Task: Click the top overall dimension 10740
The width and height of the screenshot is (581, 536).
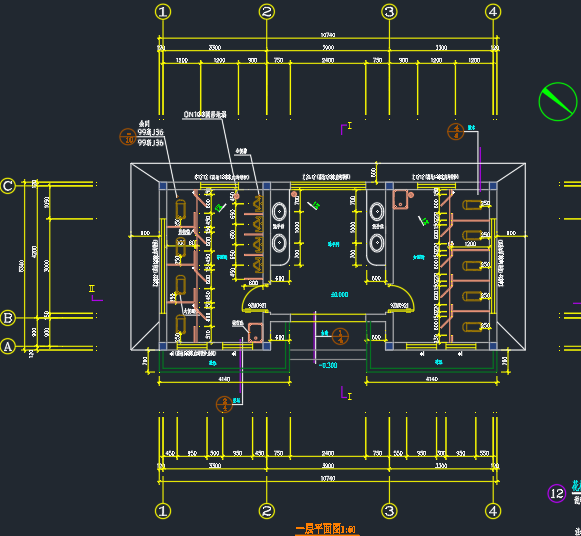Action: (x=328, y=35)
